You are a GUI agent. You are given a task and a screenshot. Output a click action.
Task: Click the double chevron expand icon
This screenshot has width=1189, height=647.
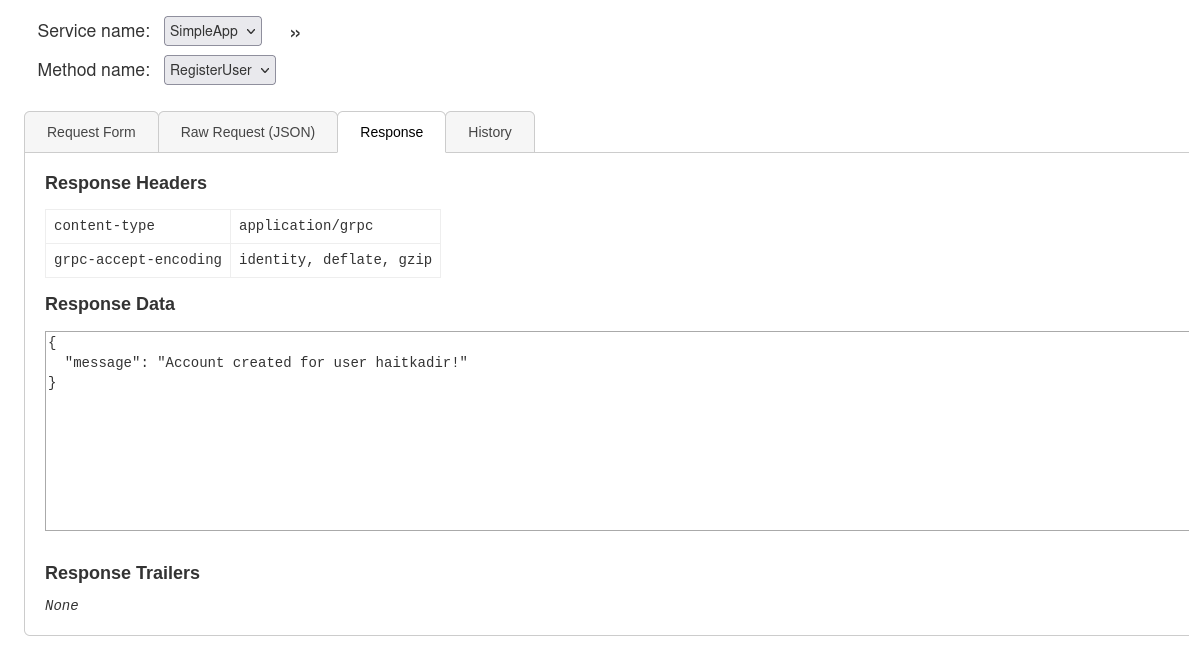coord(295,33)
